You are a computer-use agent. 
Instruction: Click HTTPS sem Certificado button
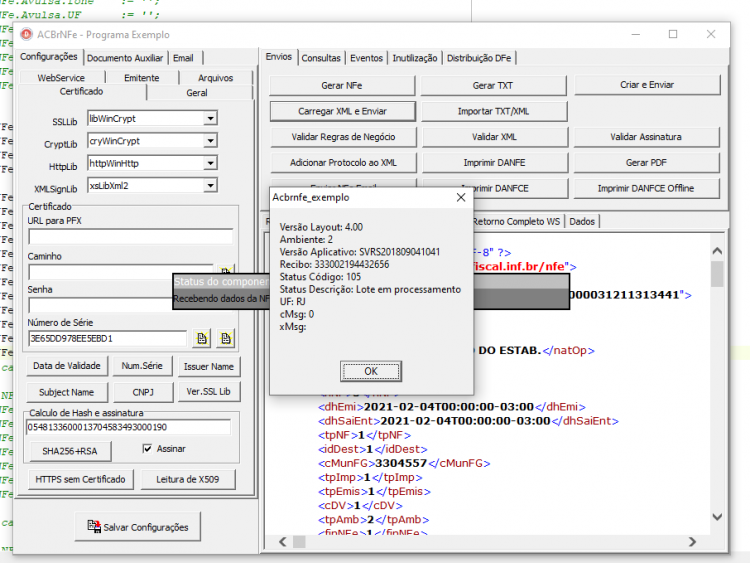(80, 479)
